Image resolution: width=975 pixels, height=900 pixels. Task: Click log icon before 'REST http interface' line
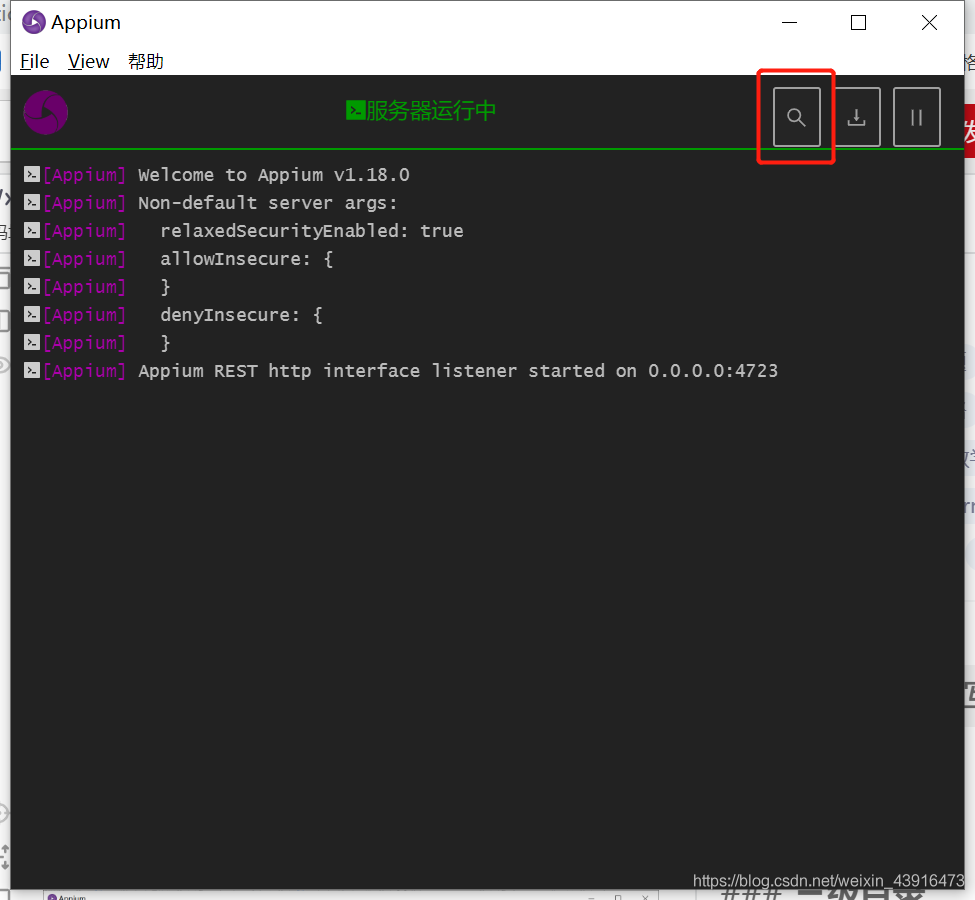coord(32,370)
